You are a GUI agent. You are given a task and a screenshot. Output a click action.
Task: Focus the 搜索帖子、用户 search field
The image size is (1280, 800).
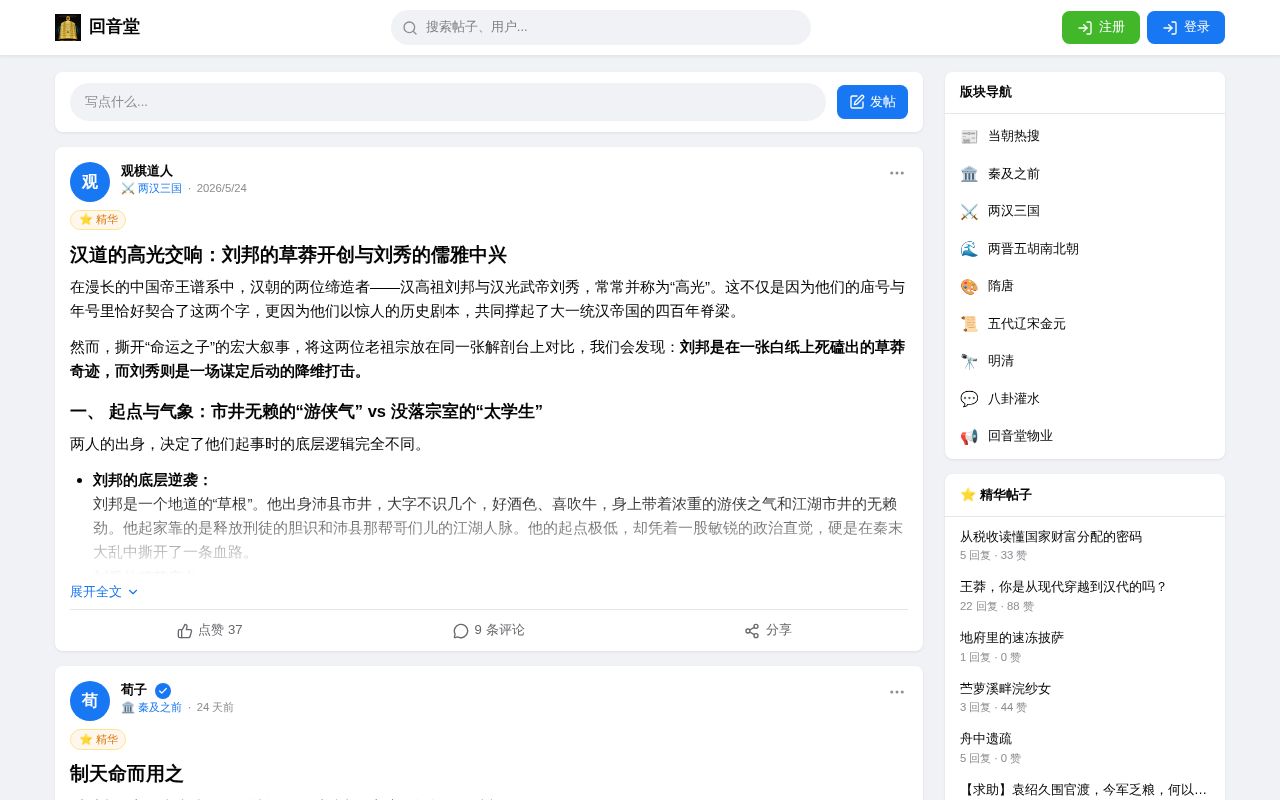pyautogui.click(x=601, y=27)
